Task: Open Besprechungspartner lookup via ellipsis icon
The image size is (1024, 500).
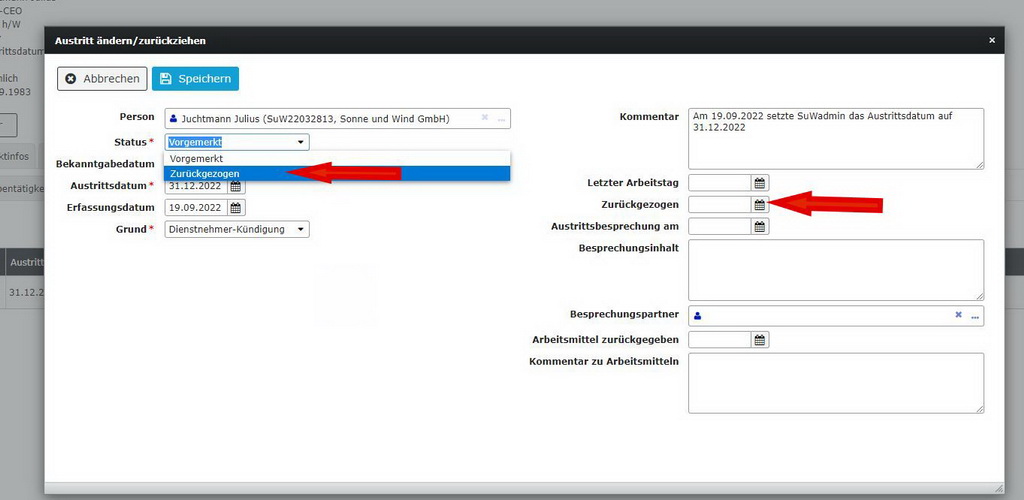Action: pyautogui.click(x=975, y=316)
